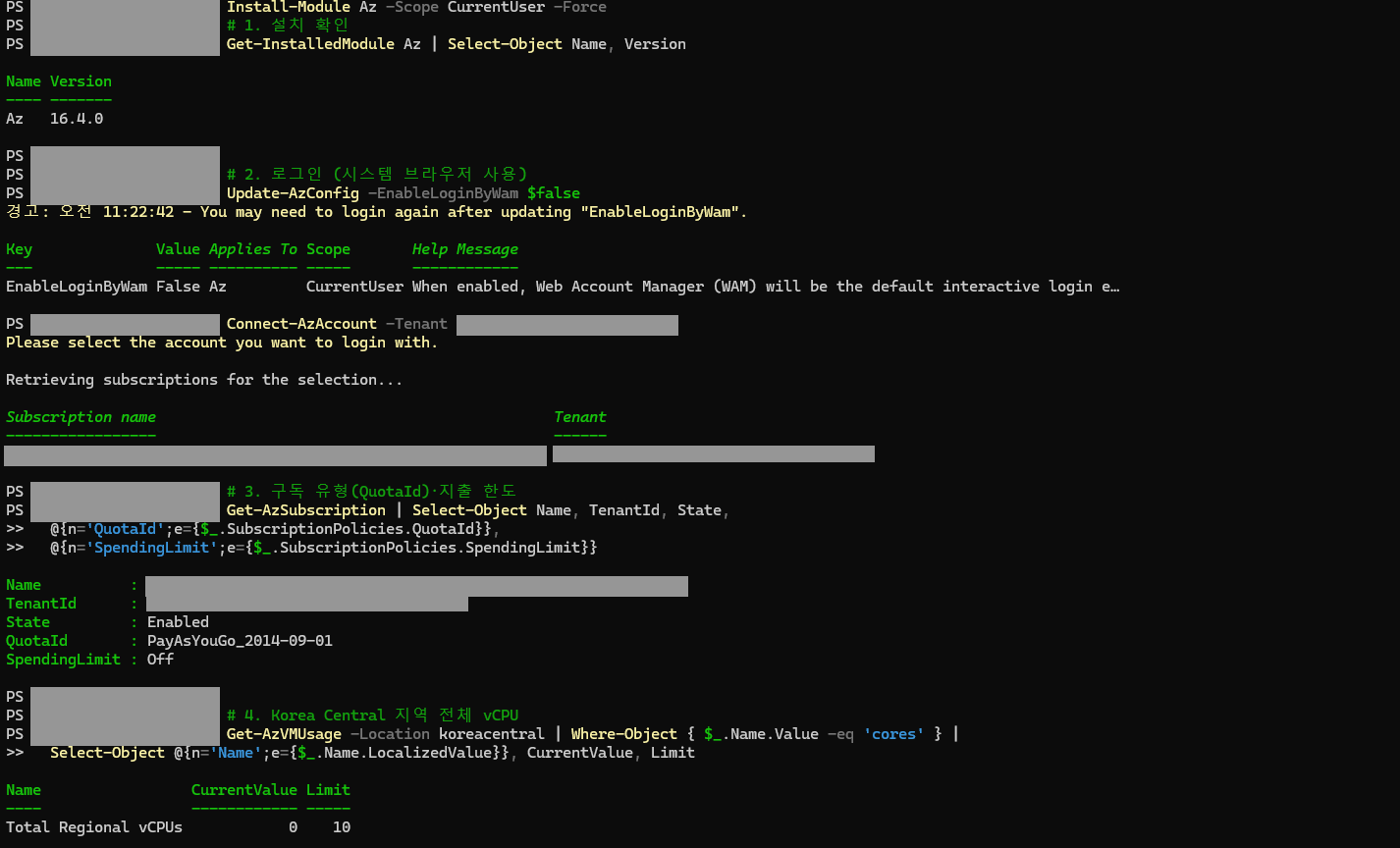Click the 'Update-AzConfig' command

[293, 193]
